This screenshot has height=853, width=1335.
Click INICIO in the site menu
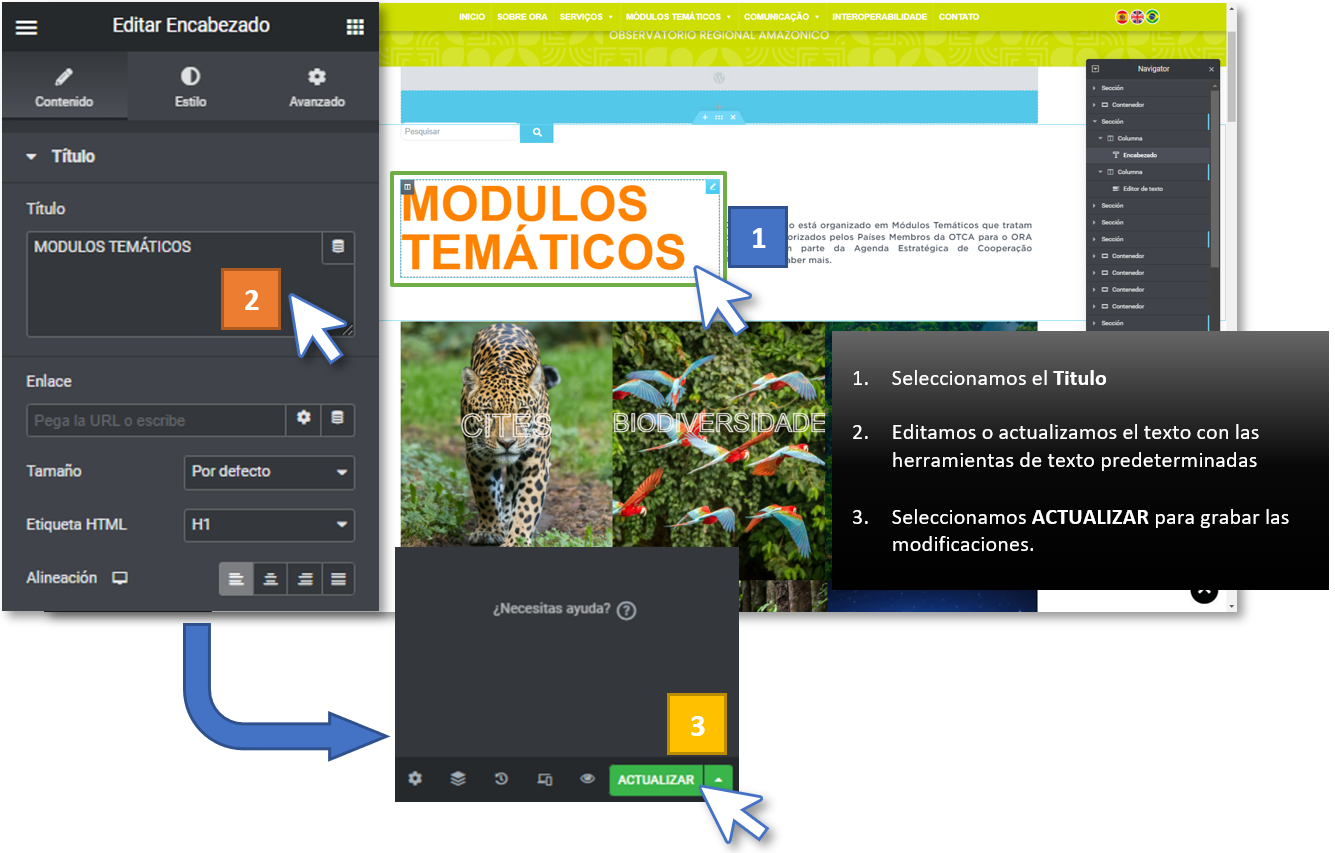click(x=472, y=17)
